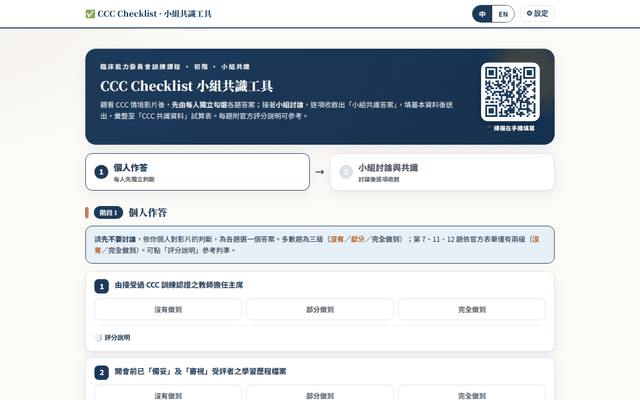The width and height of the screenshot is (640, 400).
Task: Click the document icon beside 評分說明
Action: (98, 338)
